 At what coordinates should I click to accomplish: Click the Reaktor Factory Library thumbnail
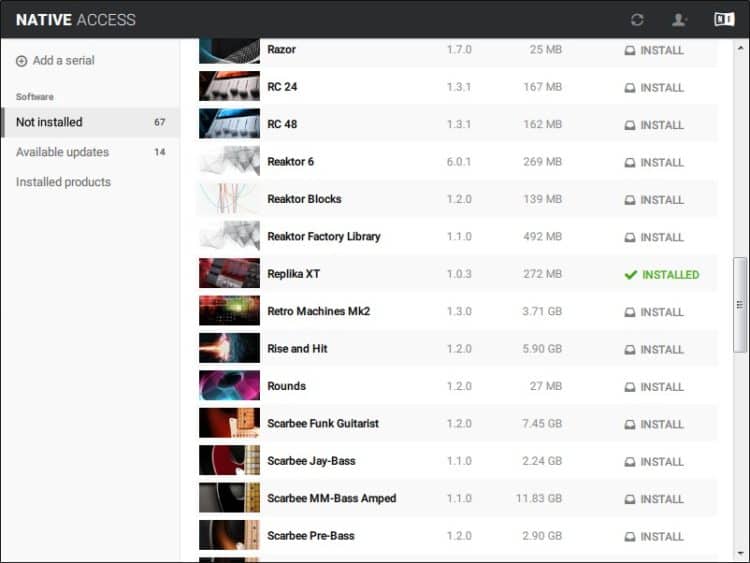(x=229, y=235)
